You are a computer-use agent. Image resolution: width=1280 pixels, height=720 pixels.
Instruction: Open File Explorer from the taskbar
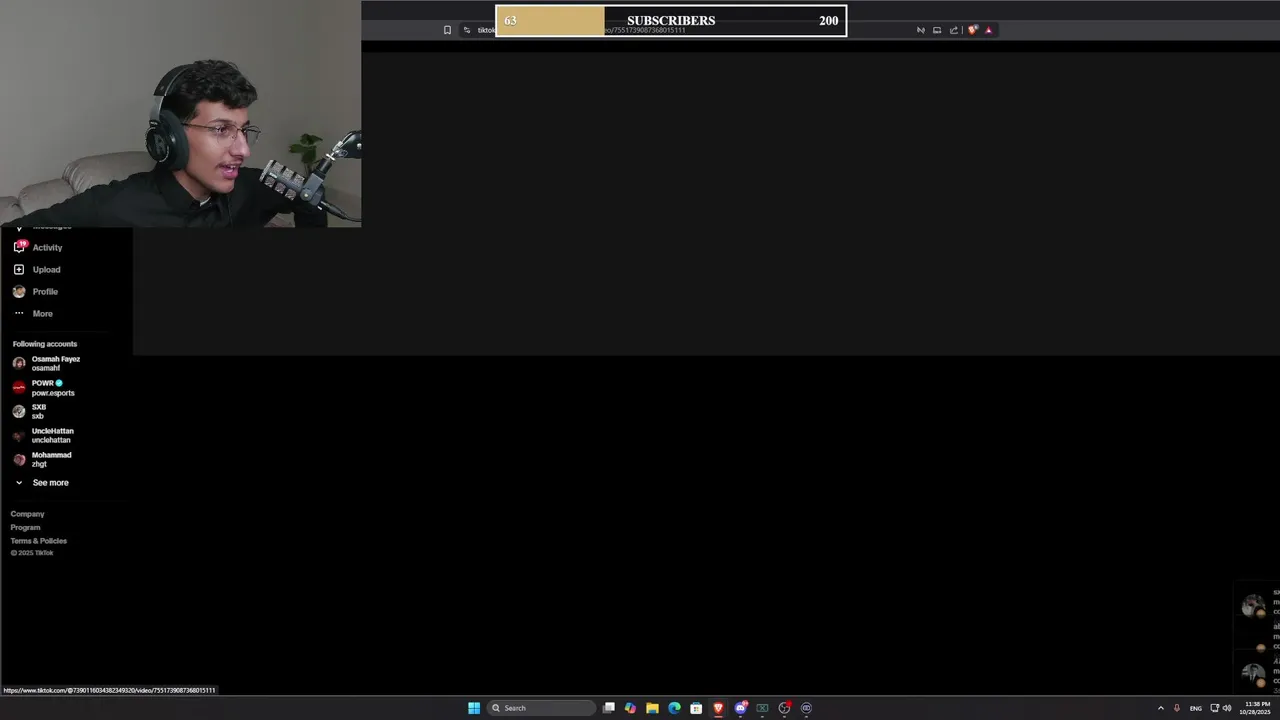tap(652, 708)
